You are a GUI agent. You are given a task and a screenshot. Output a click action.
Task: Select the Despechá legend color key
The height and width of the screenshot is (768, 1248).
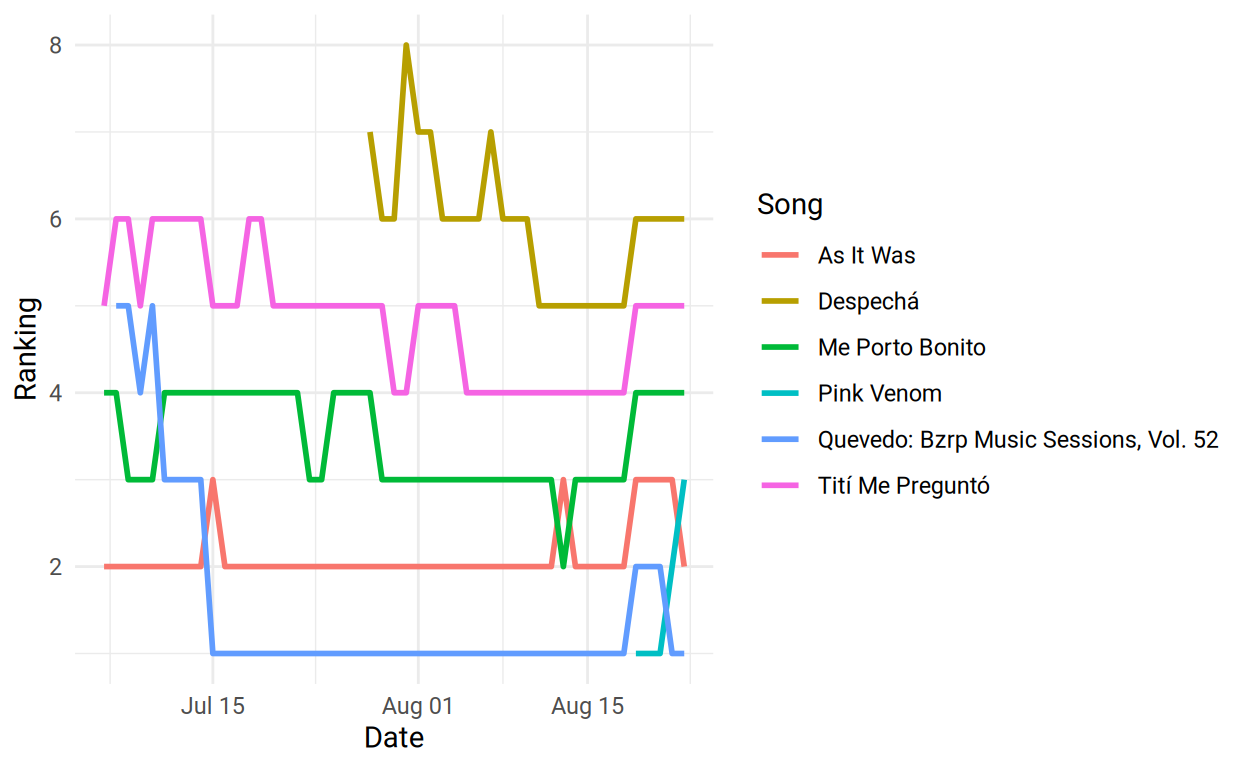[x=780, y=302]
